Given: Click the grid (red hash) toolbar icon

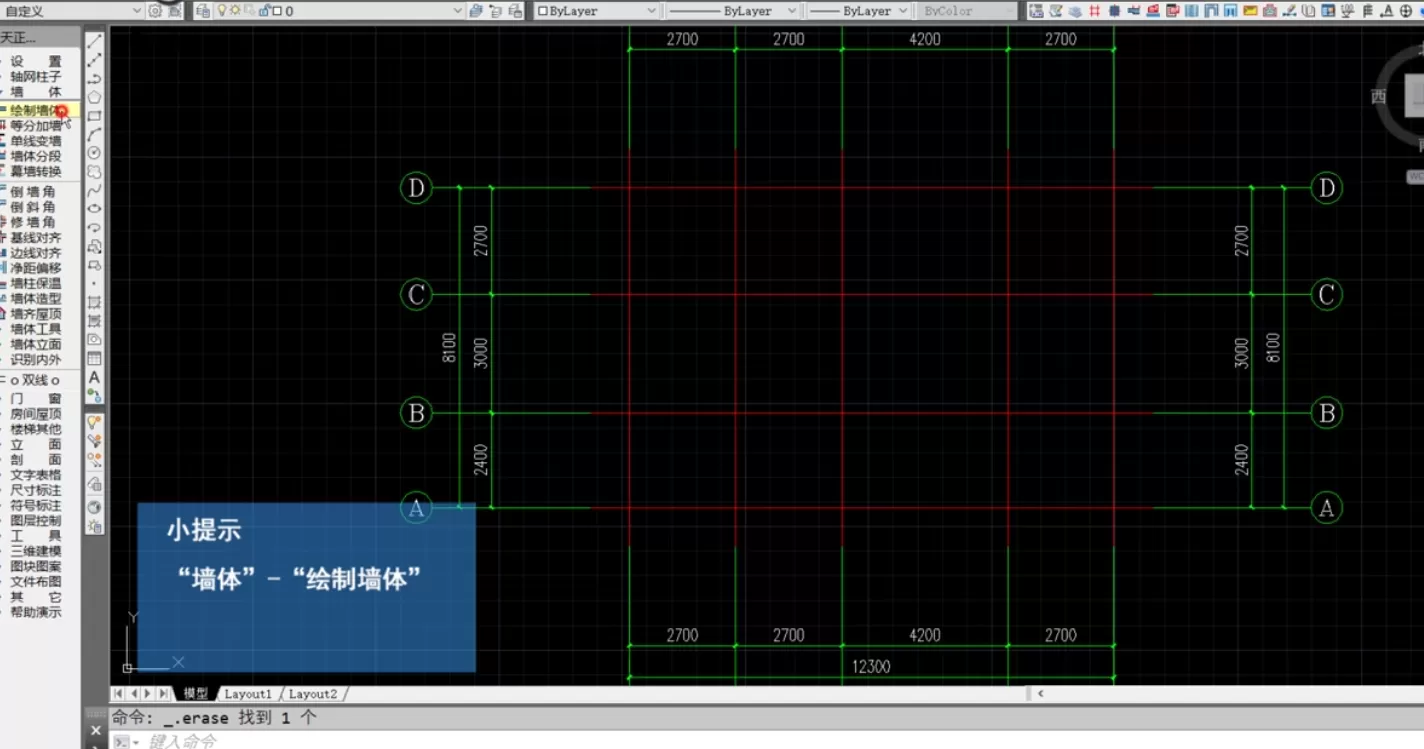Looking at the screenshot, I should 1094,11.
